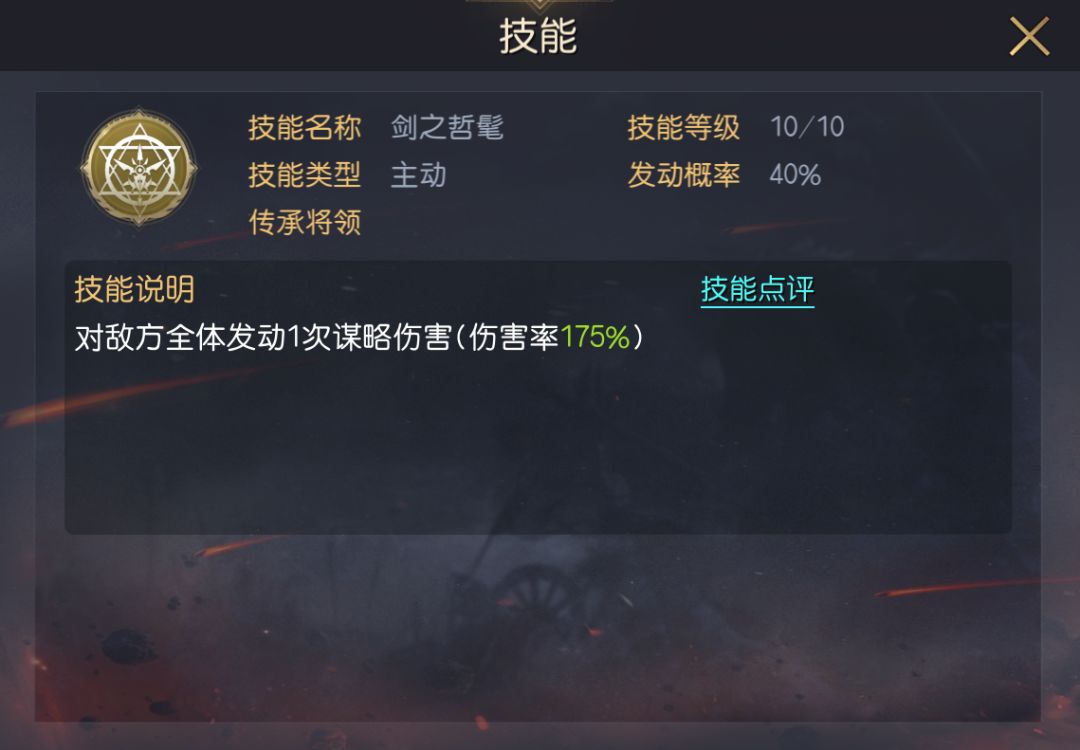Click the 技能说明 section heading
Image resolution: width=1080 pixels, height=750 pixels.
click(134, 289)
